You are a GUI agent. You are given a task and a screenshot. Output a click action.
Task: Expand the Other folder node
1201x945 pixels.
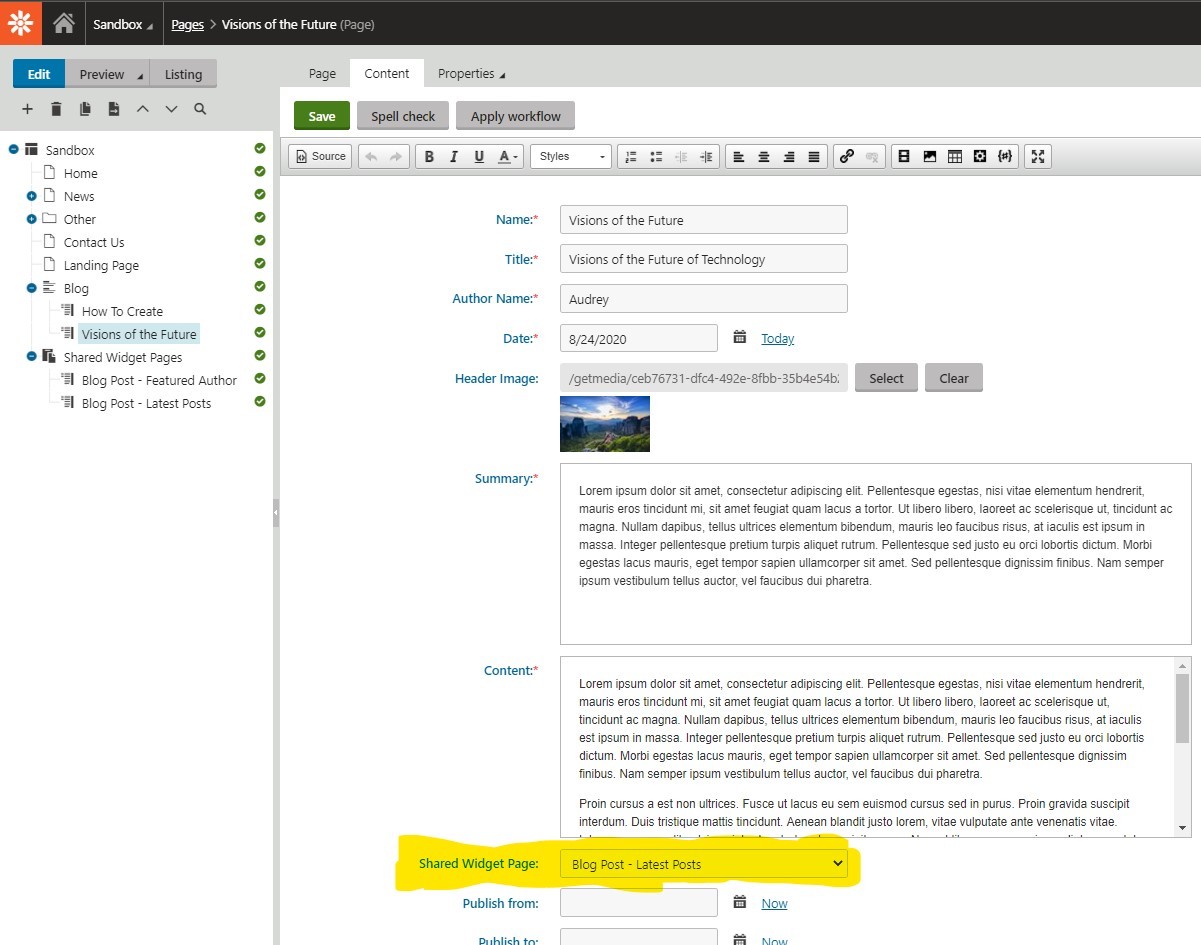coord(32,219)
